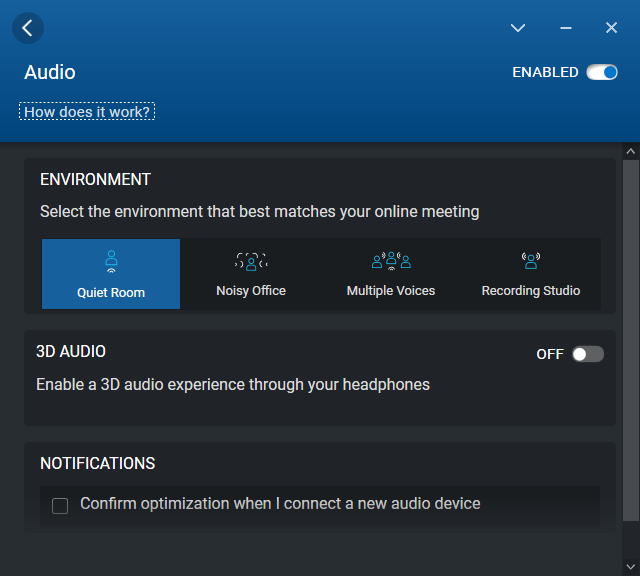
Task: Choose the Noisy Office environment icon
Action: [x=251, y=261]
